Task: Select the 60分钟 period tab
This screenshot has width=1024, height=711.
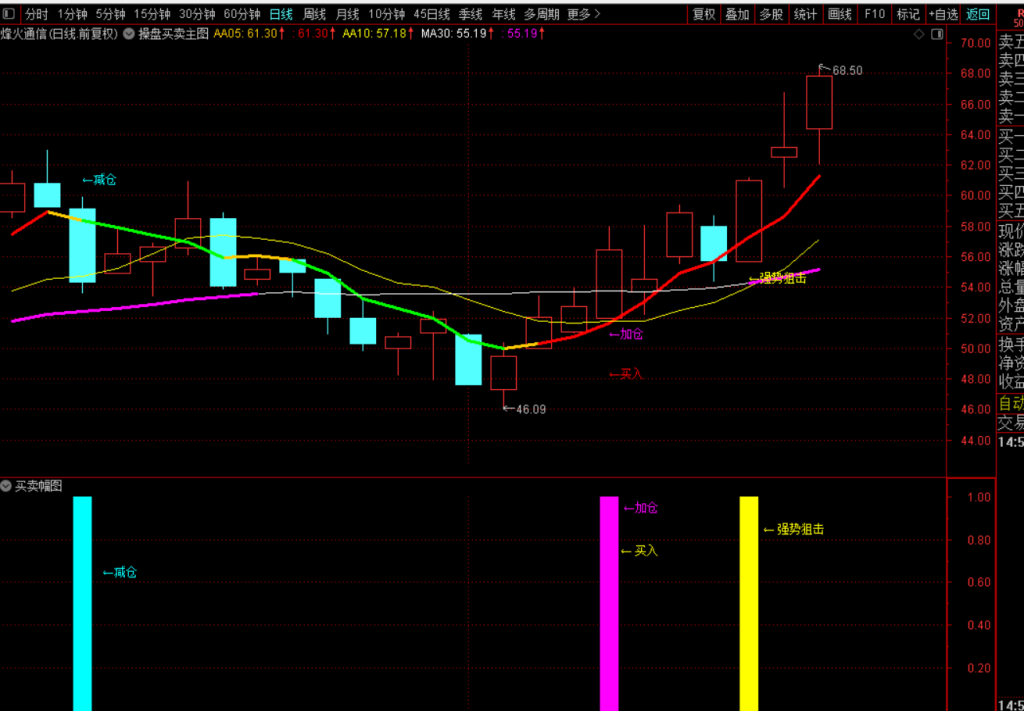Action: tap(242, 14)
